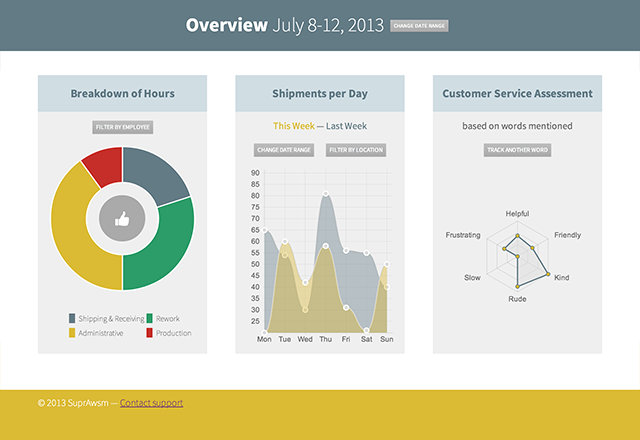Click Change Date Range button in header
Image resolution: width=640 pixels, height=440 pixels.
(x=419, y=26)
